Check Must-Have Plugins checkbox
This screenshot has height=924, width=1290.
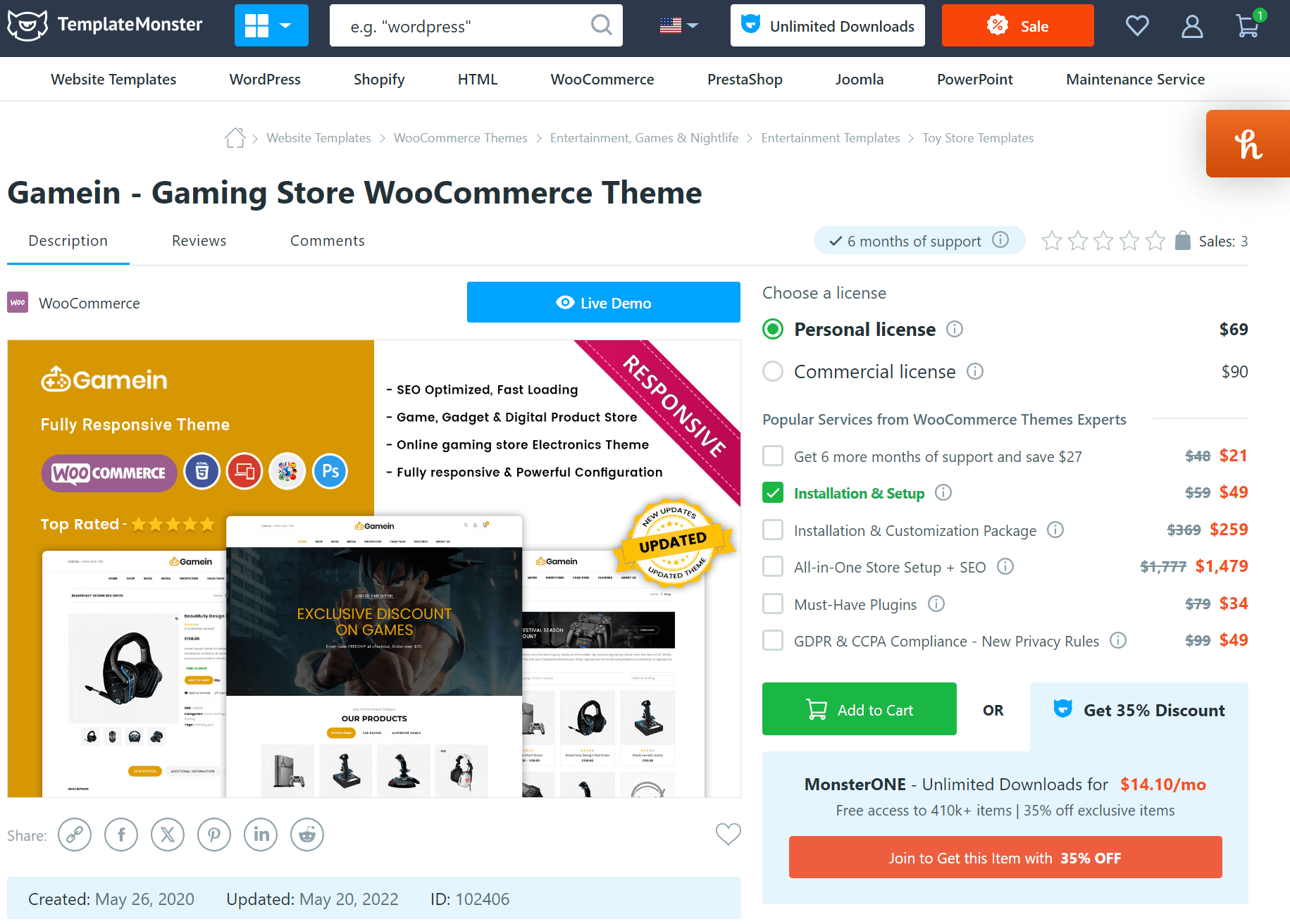(773, 604)
